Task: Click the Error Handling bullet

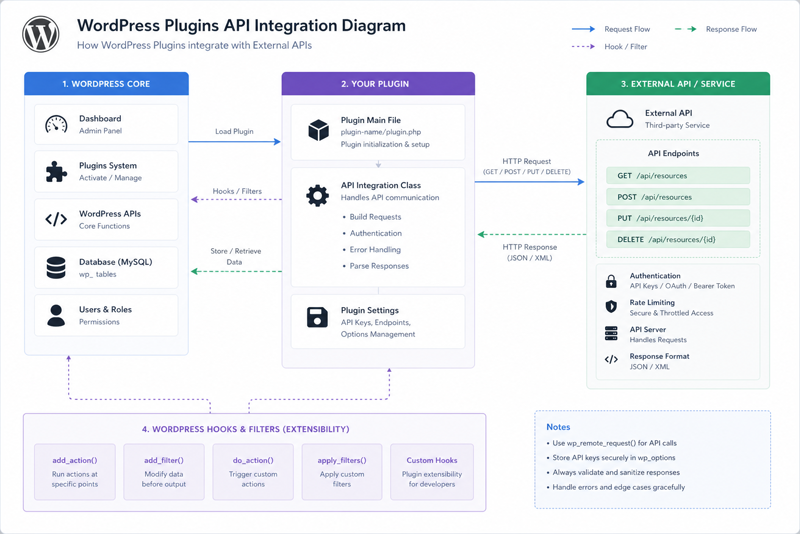Action: point(375,249)
